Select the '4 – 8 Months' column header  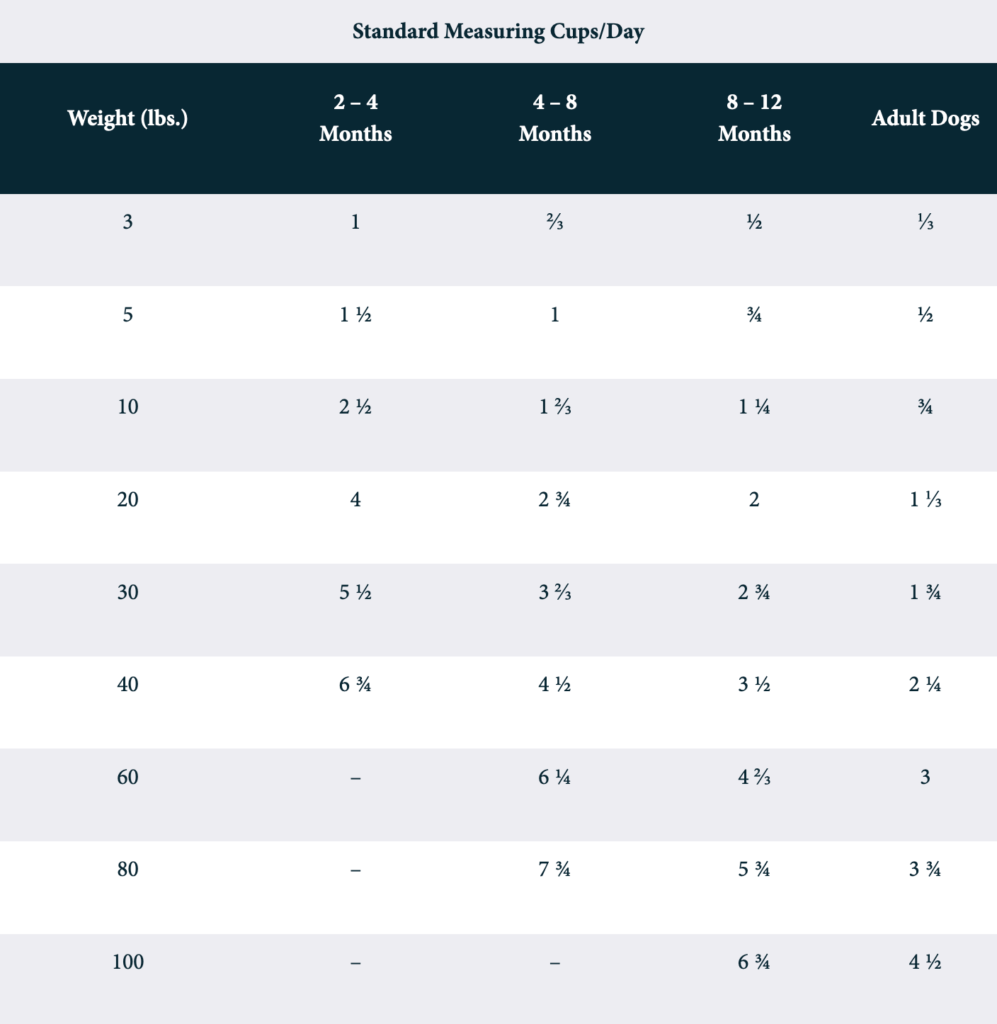555,119
